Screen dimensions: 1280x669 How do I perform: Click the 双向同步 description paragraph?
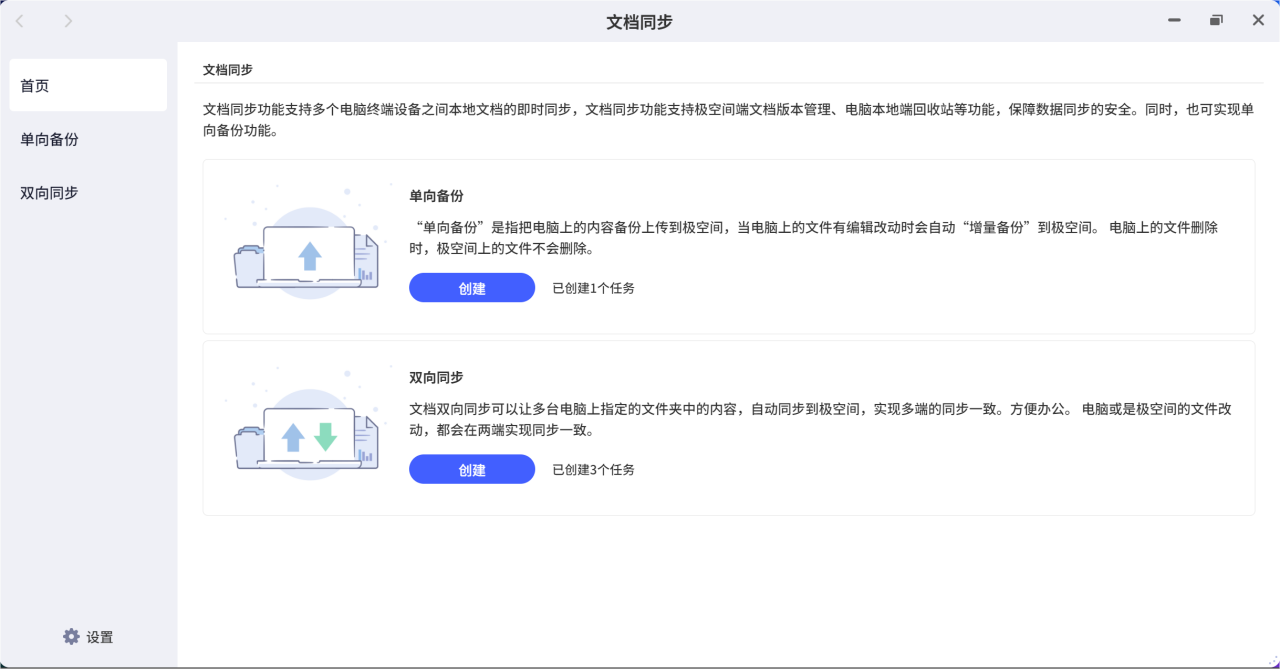click(x=820, y=420)
